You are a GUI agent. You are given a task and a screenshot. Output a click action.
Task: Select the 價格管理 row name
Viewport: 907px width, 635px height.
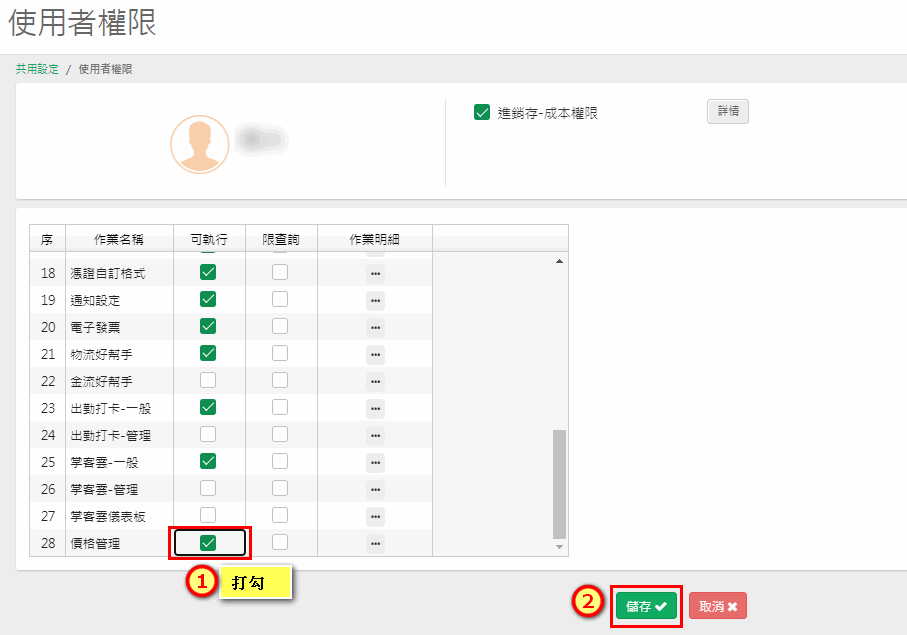point(95,544)
